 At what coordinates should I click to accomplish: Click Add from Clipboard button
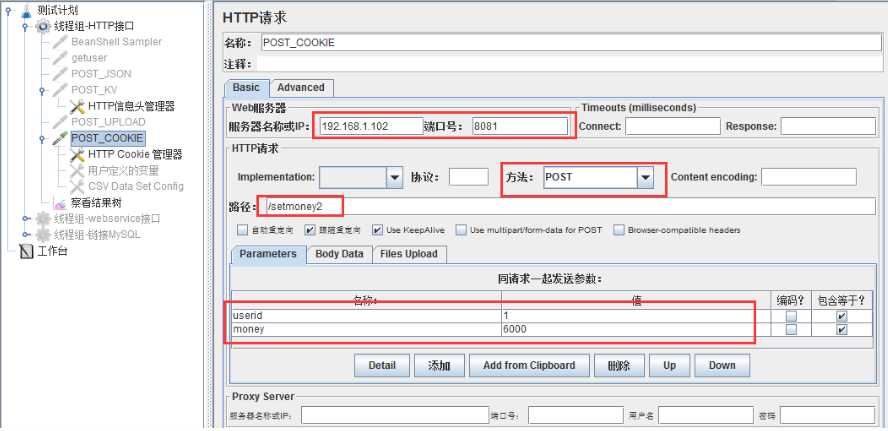pos(529,365)
